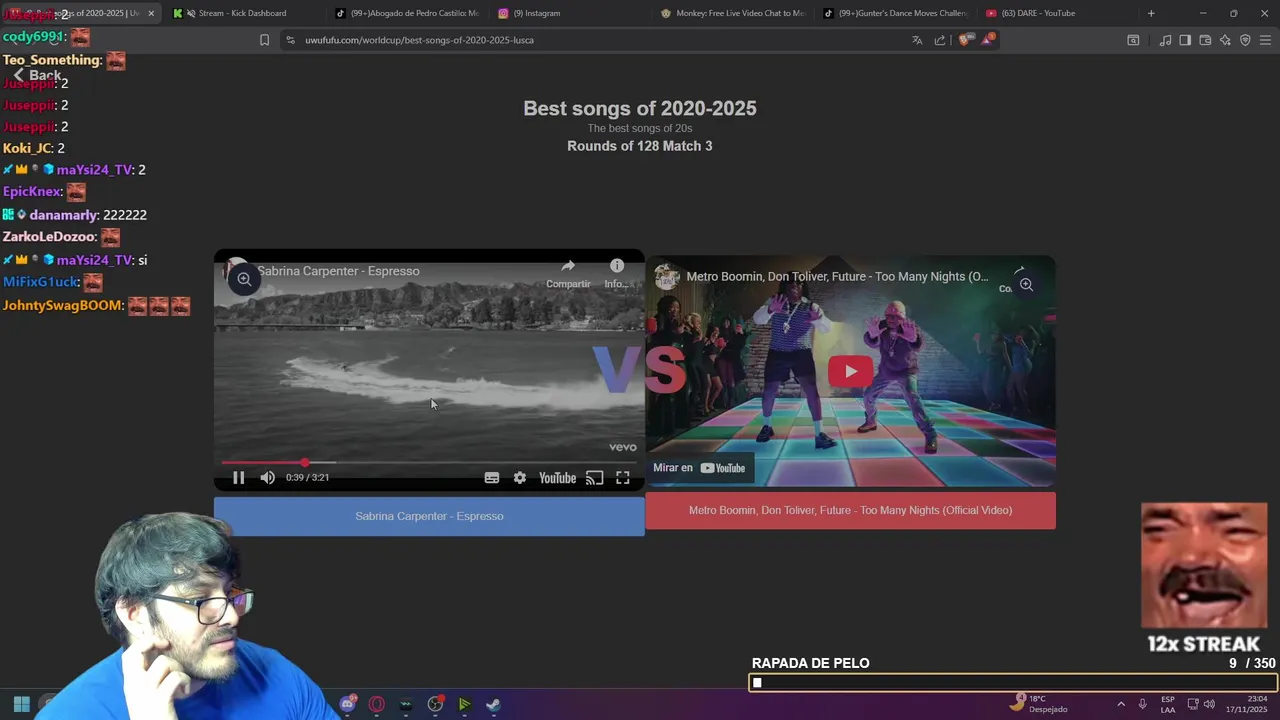Vote for Too Many Nights (Official Video)
This screenshot has width=1280, height=720.
click(x=850, y=510)
